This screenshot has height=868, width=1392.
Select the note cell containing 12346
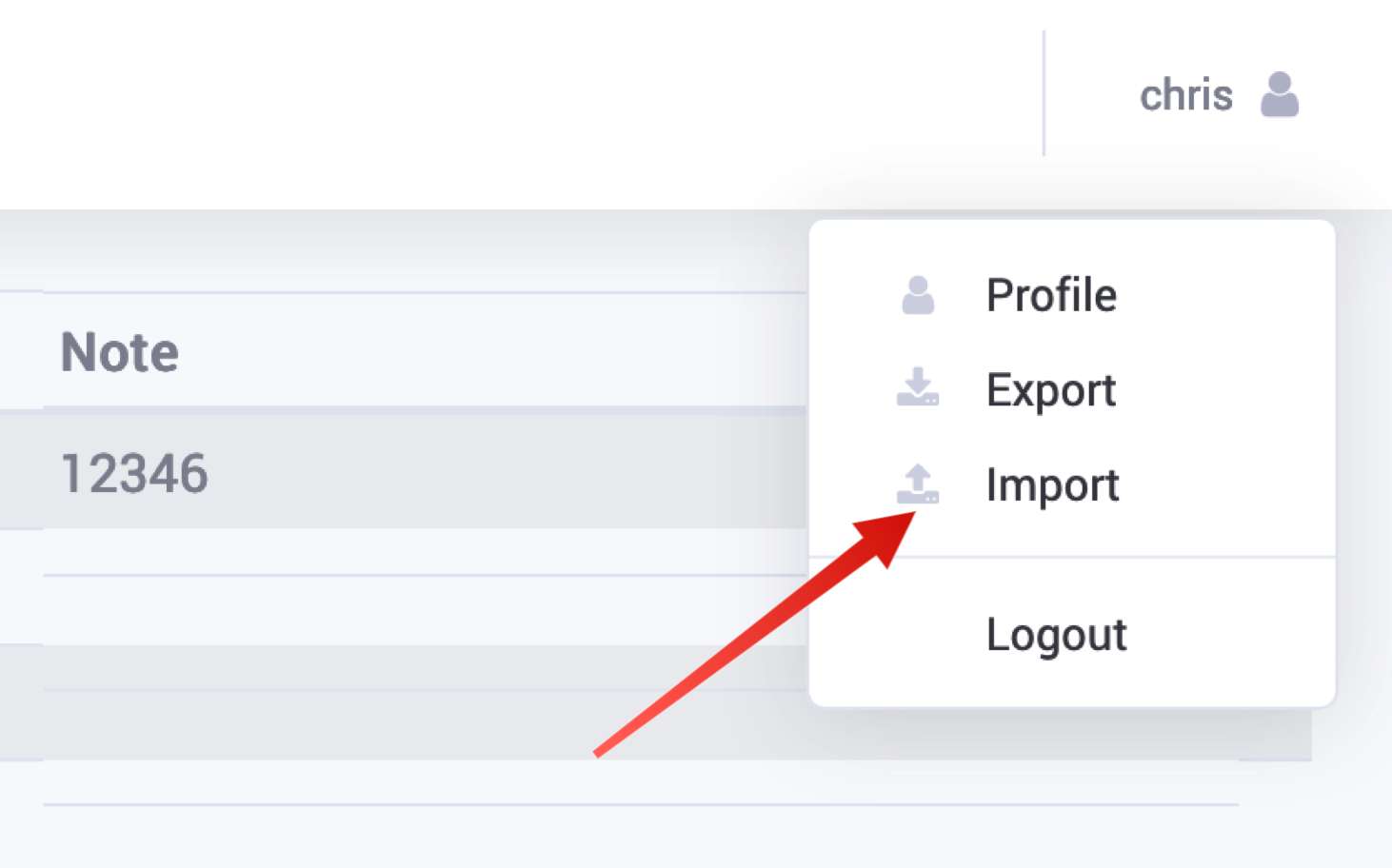(134, 473)
